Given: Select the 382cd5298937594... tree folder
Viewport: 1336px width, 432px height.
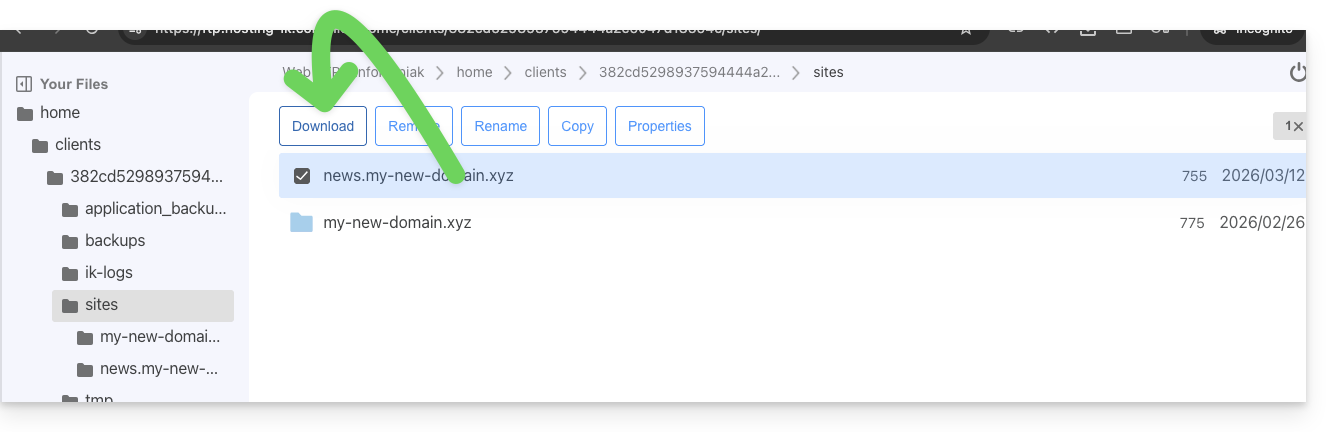Looking at the screenshot, I should (x=146, y=177).
